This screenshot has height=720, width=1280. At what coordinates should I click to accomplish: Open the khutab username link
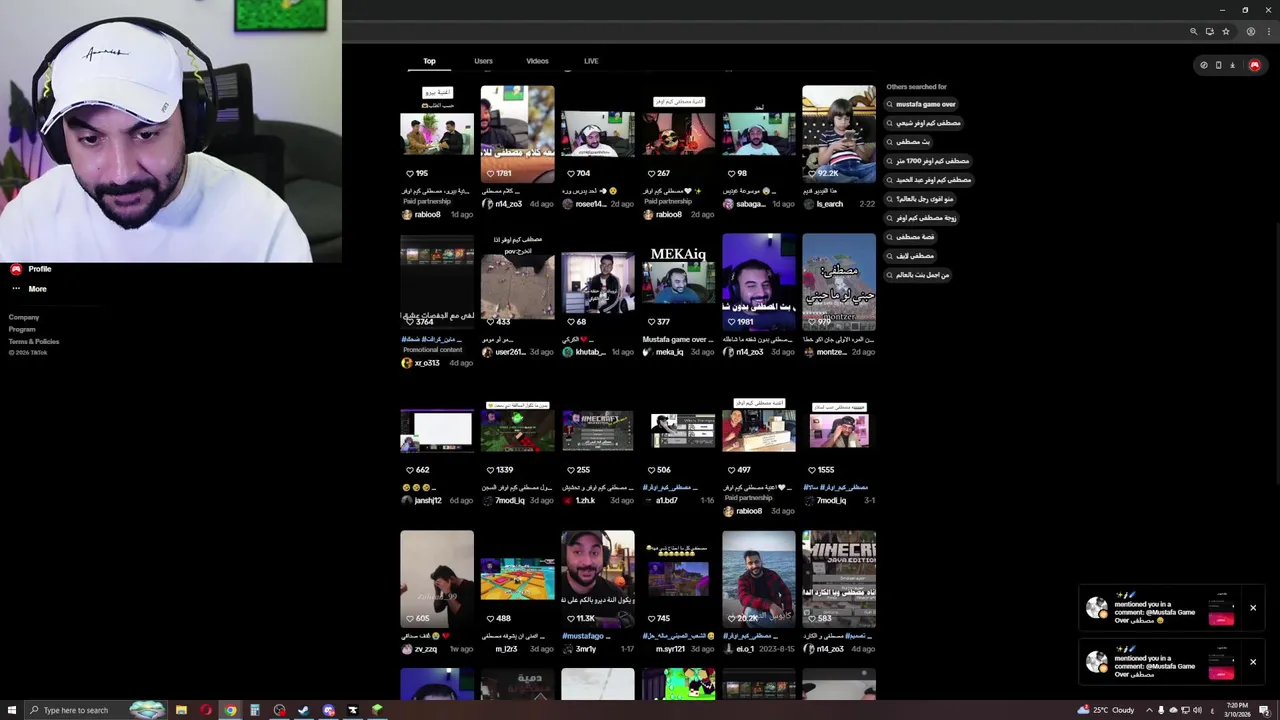[x=590, y=352]
